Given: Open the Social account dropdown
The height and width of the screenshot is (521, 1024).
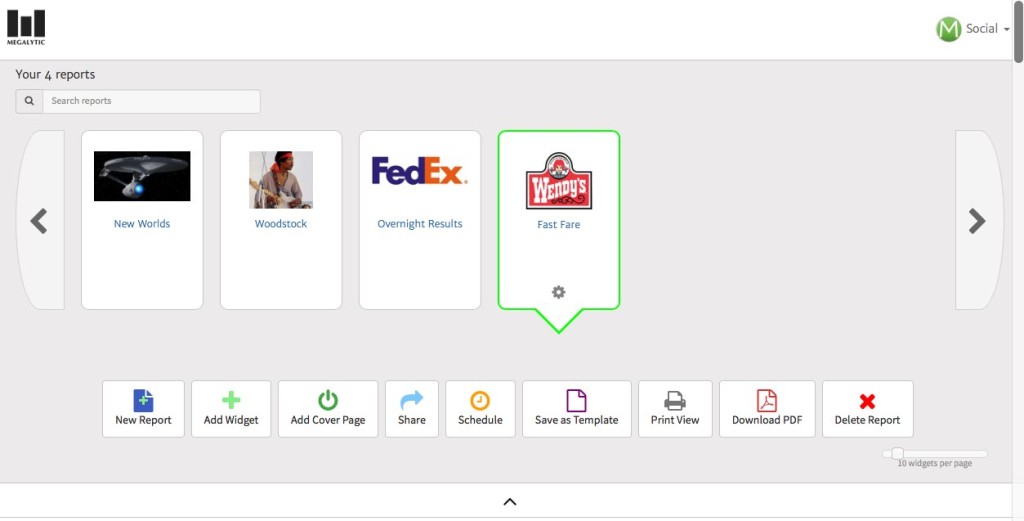Looking at the screenshot, I should point(973,29).
